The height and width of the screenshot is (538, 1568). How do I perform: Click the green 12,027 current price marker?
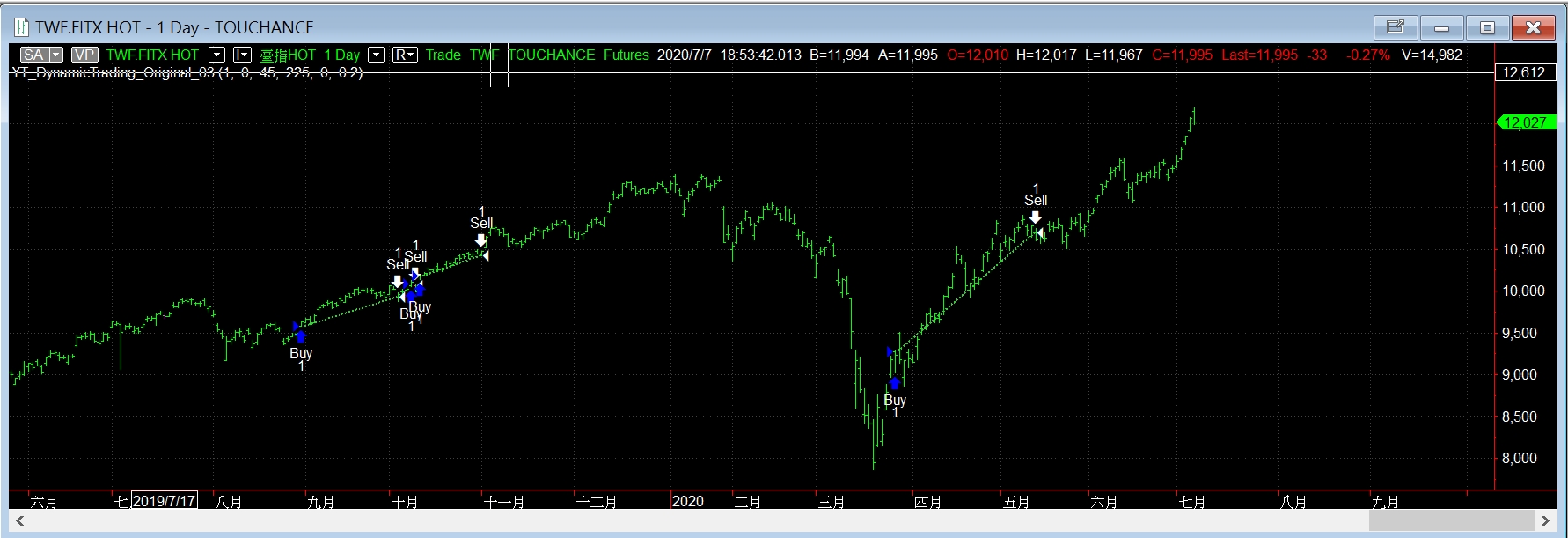(x=1525, y=122)
